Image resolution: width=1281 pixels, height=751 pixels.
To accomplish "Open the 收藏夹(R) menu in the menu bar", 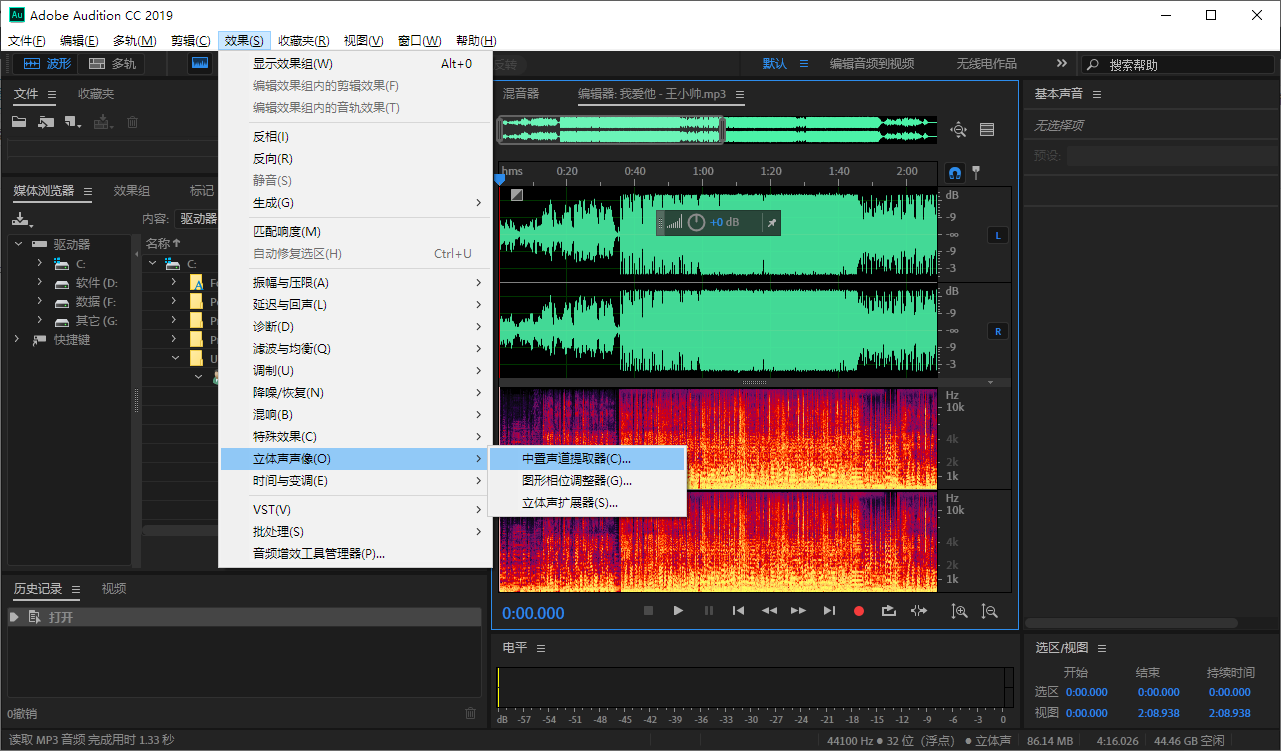I will click(303, 41).
